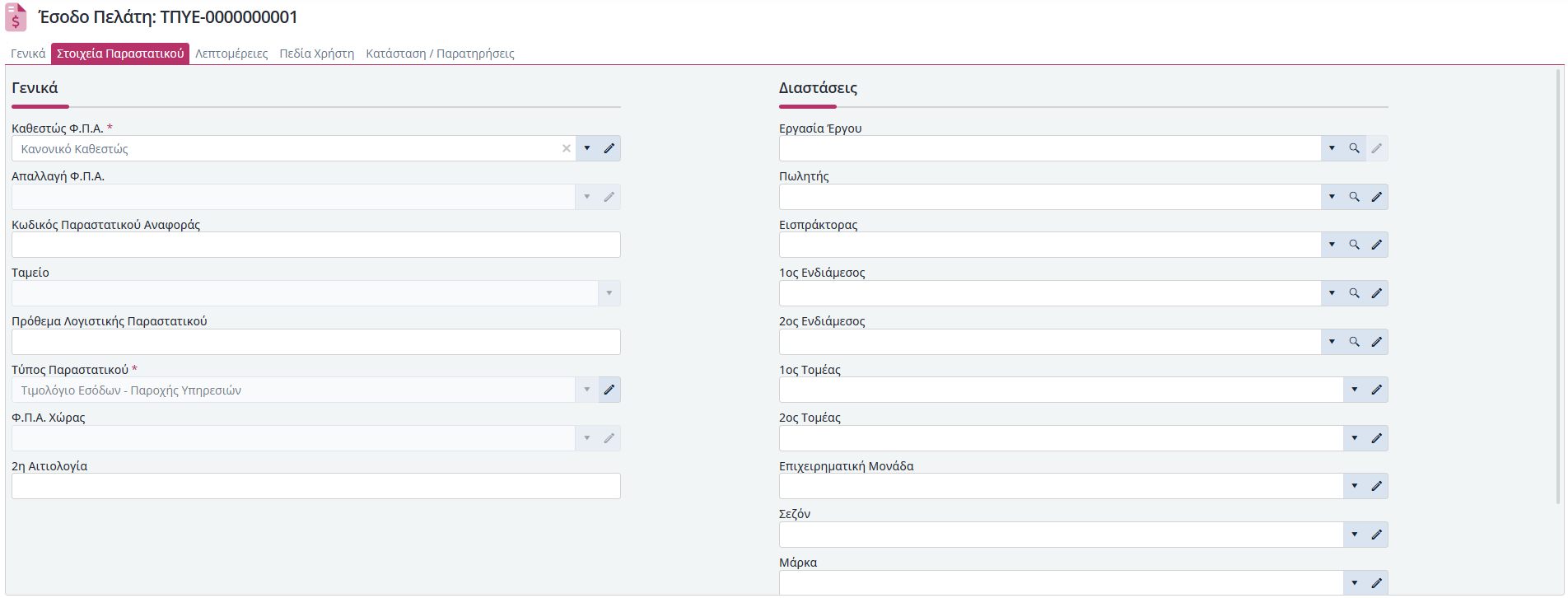1568x598 pixels.
Task: Click the Κωδικός Παραστατικού Αναφοράς text field
Action: coord(316,245)
